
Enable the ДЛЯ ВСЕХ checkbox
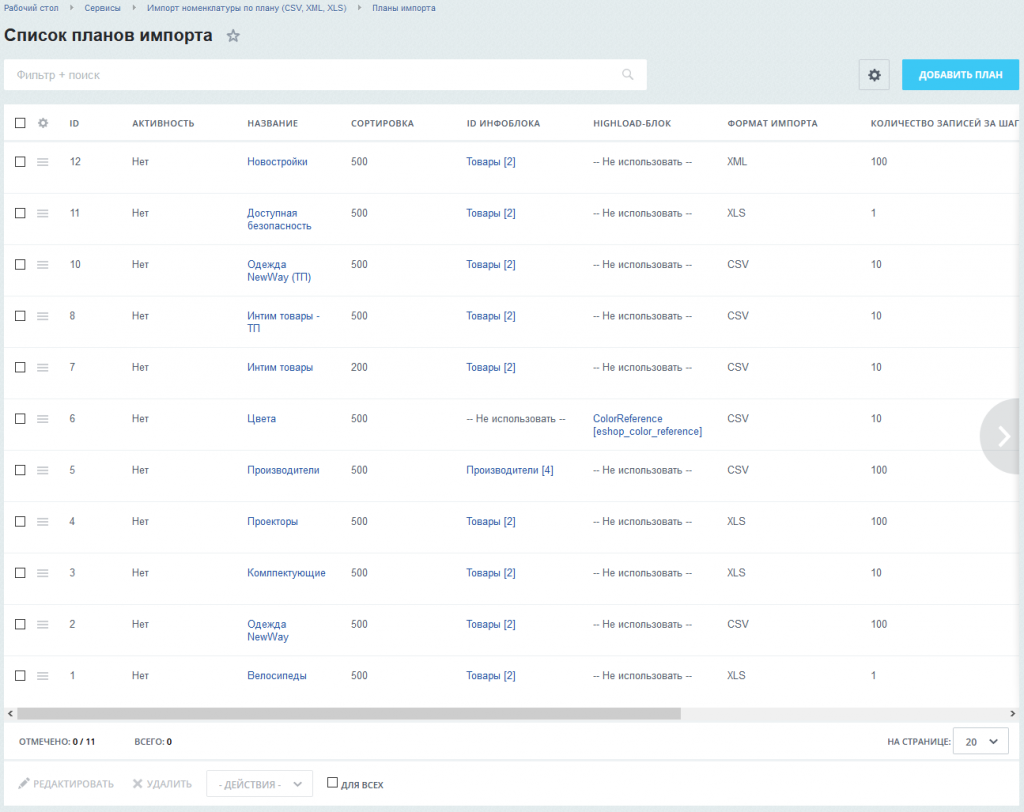click(x=332, y=783)
